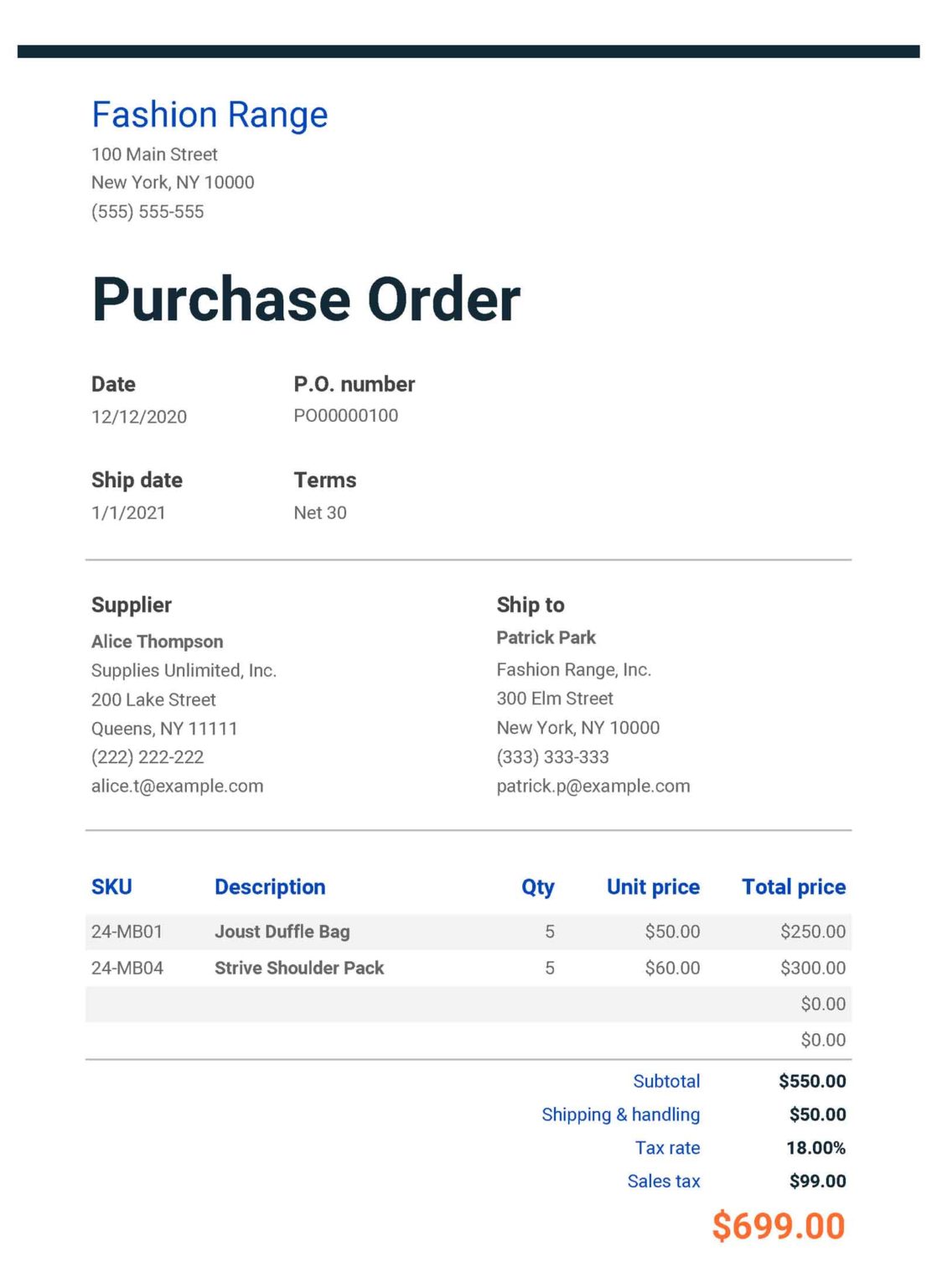Click the SKU column header
Screen dimensions: 937x1288
click(111, 887)
